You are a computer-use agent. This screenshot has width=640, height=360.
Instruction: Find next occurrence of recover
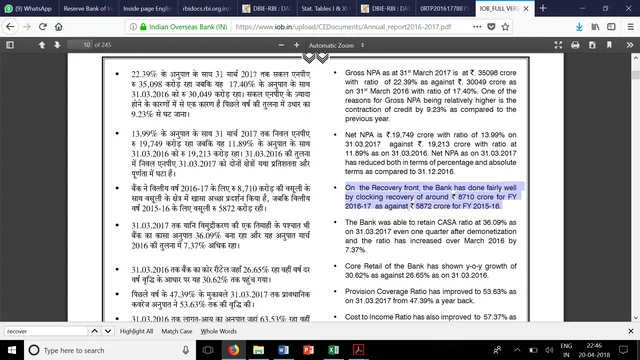pos(108,331)
